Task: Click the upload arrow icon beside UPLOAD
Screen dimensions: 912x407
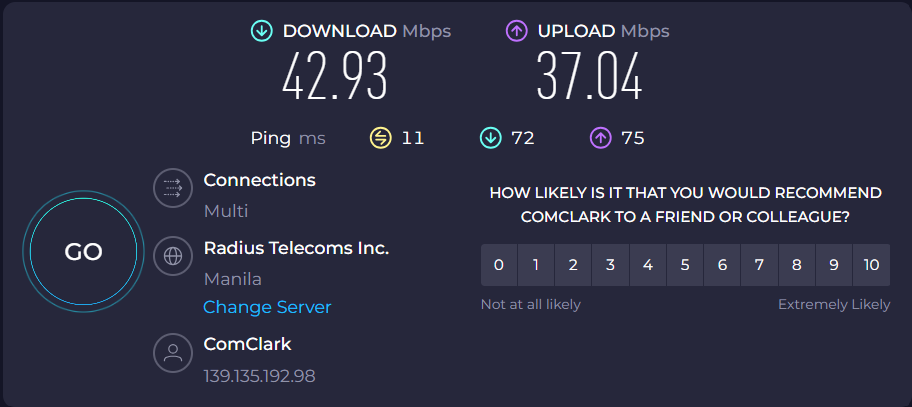Action: click(517, 31)
